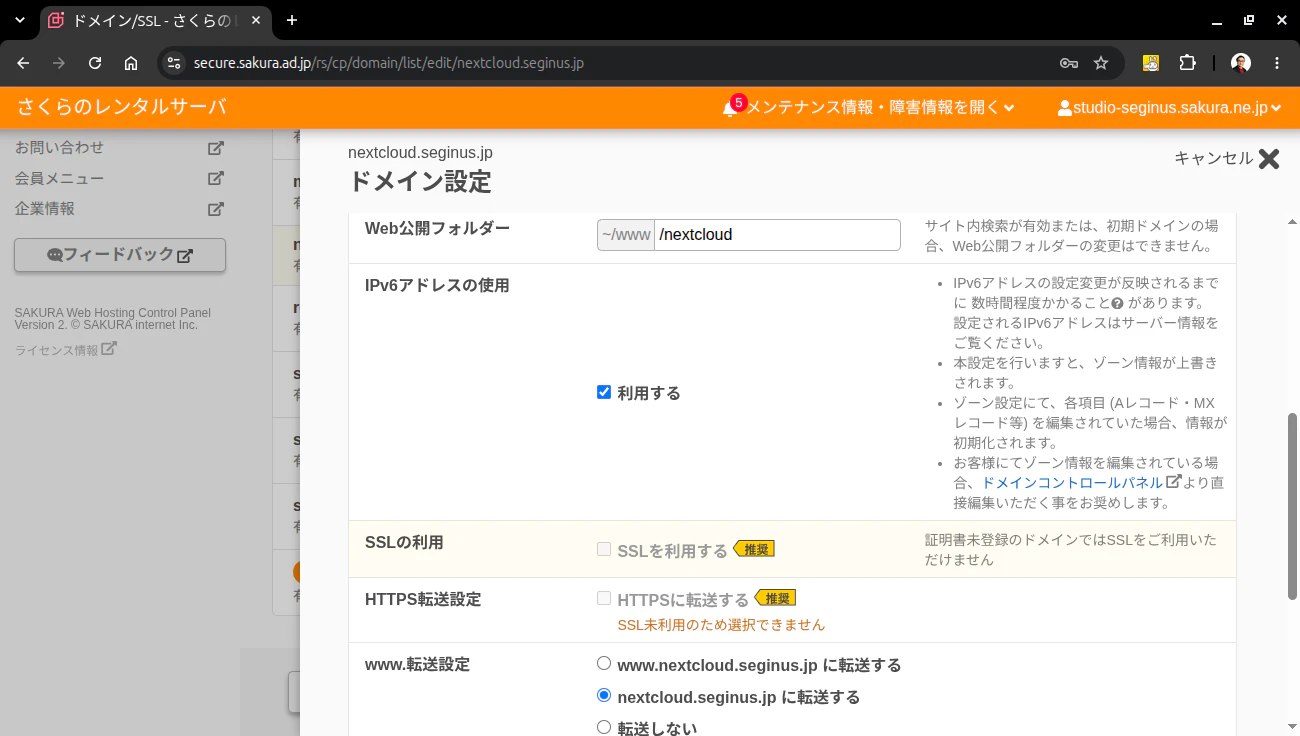1300x736 pixels.
Task: Open ライセンス情報 link
Action: tap(65, 350)
